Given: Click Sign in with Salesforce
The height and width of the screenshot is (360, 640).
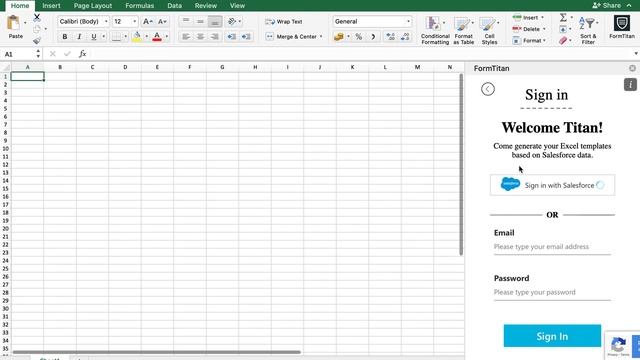Looking at the screenshot, I should point(552,185).
